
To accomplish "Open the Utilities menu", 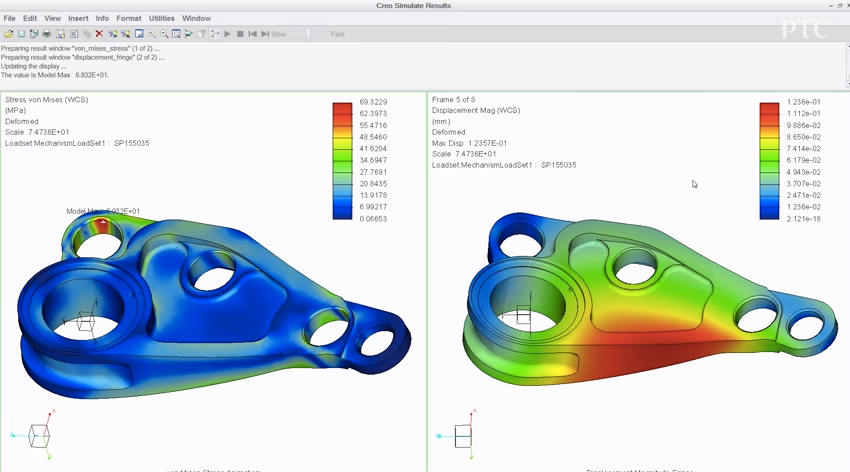I will pos(162,18).
